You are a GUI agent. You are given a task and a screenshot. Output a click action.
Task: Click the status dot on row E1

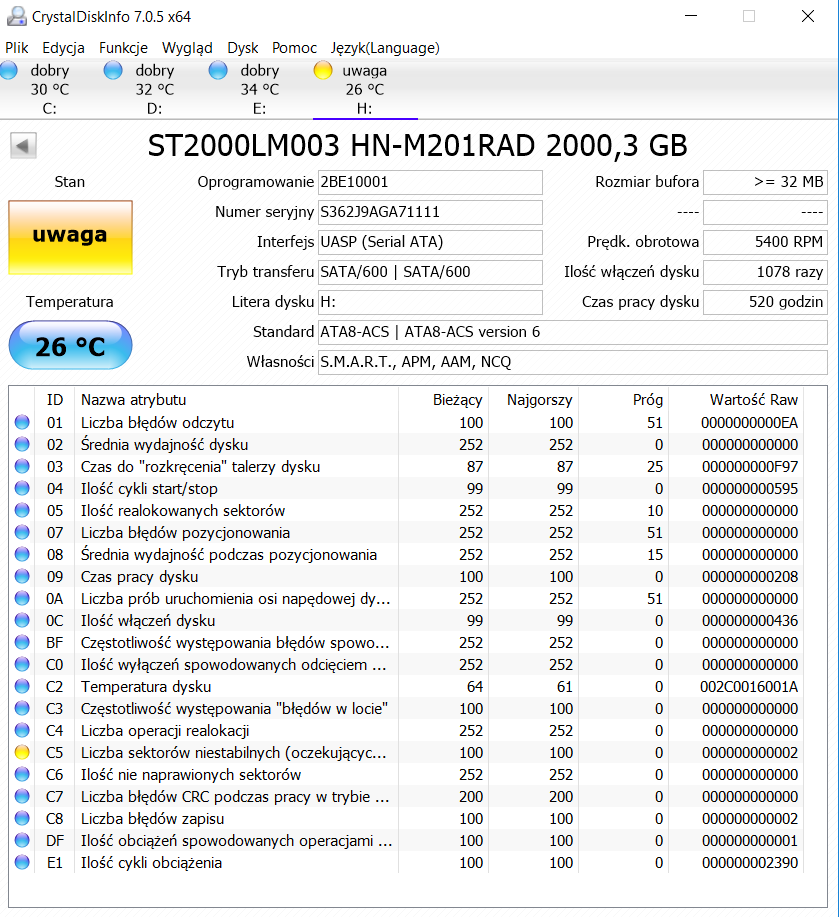click(22, 863)
